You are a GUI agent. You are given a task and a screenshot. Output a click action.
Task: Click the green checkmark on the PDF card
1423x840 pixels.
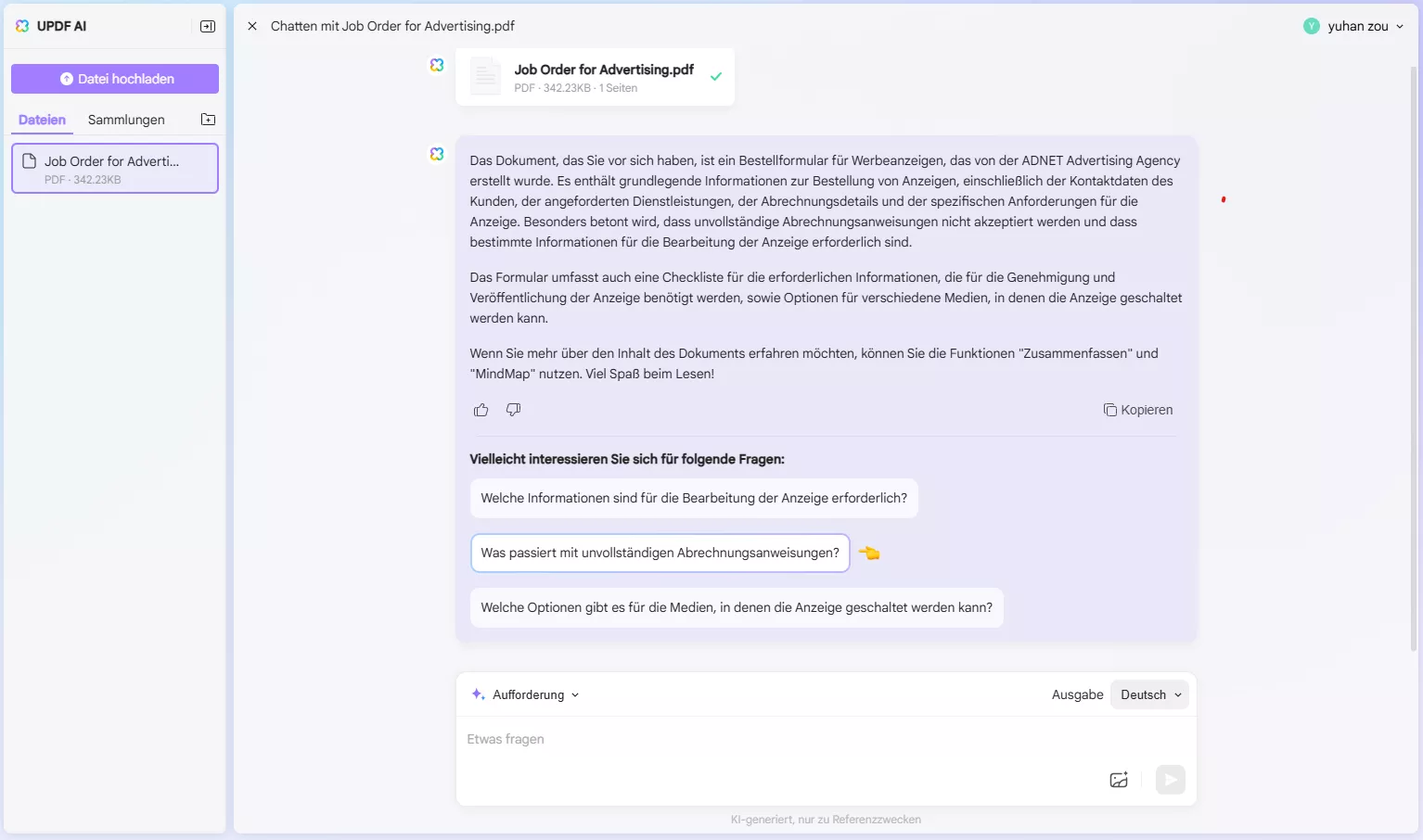[716, 77]
